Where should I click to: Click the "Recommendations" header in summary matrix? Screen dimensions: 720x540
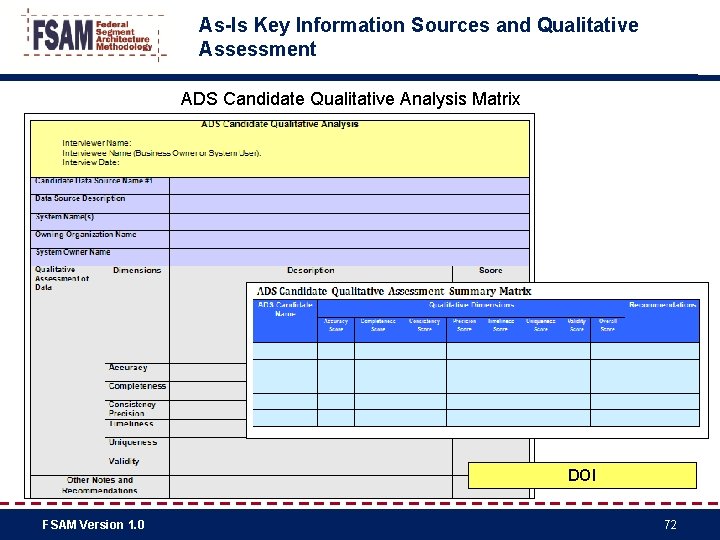(663, 305)
